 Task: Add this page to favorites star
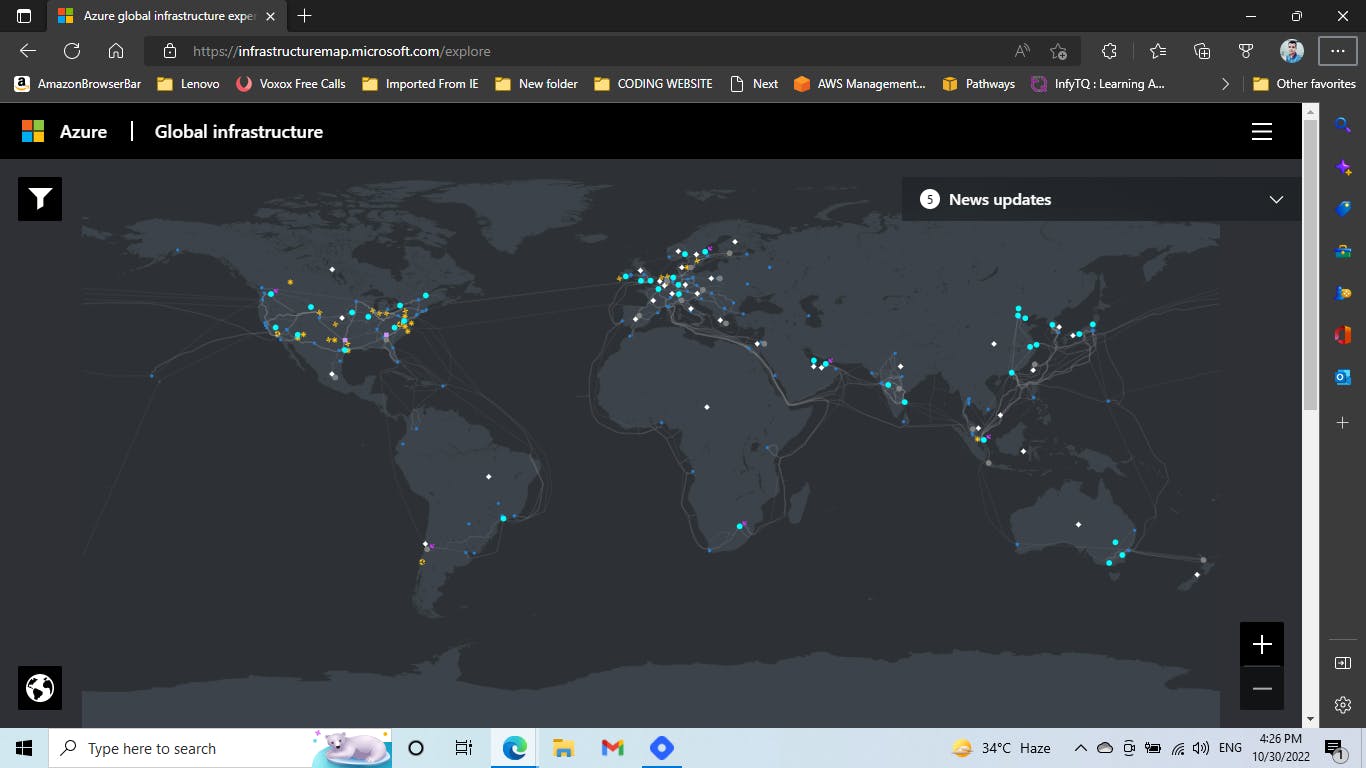(x=1059, y=51)
